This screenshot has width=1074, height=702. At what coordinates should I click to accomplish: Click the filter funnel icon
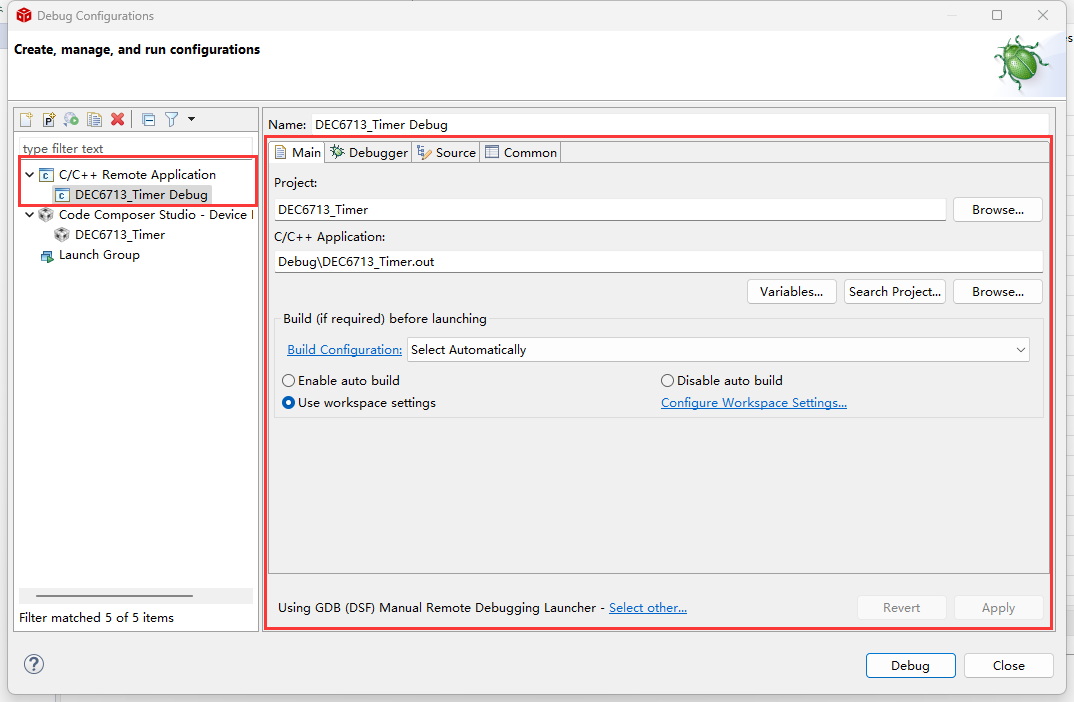click(x=171, y=119)
